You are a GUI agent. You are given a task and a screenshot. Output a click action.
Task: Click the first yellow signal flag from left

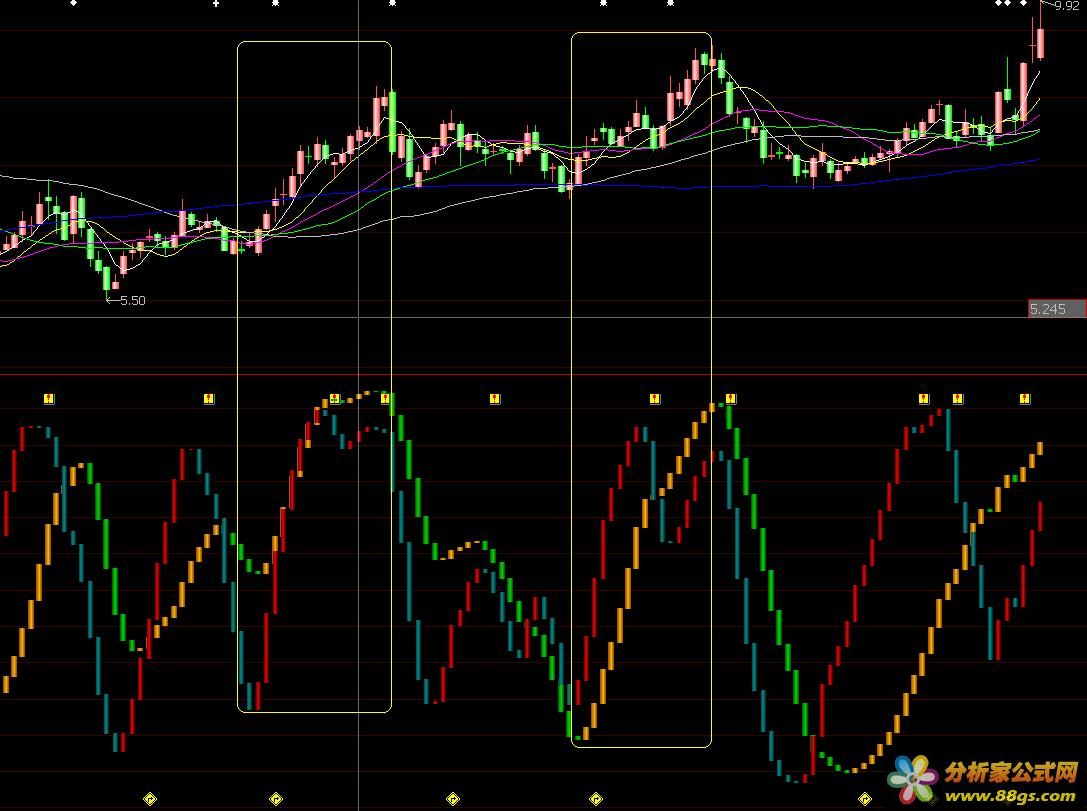coord(49,399)
